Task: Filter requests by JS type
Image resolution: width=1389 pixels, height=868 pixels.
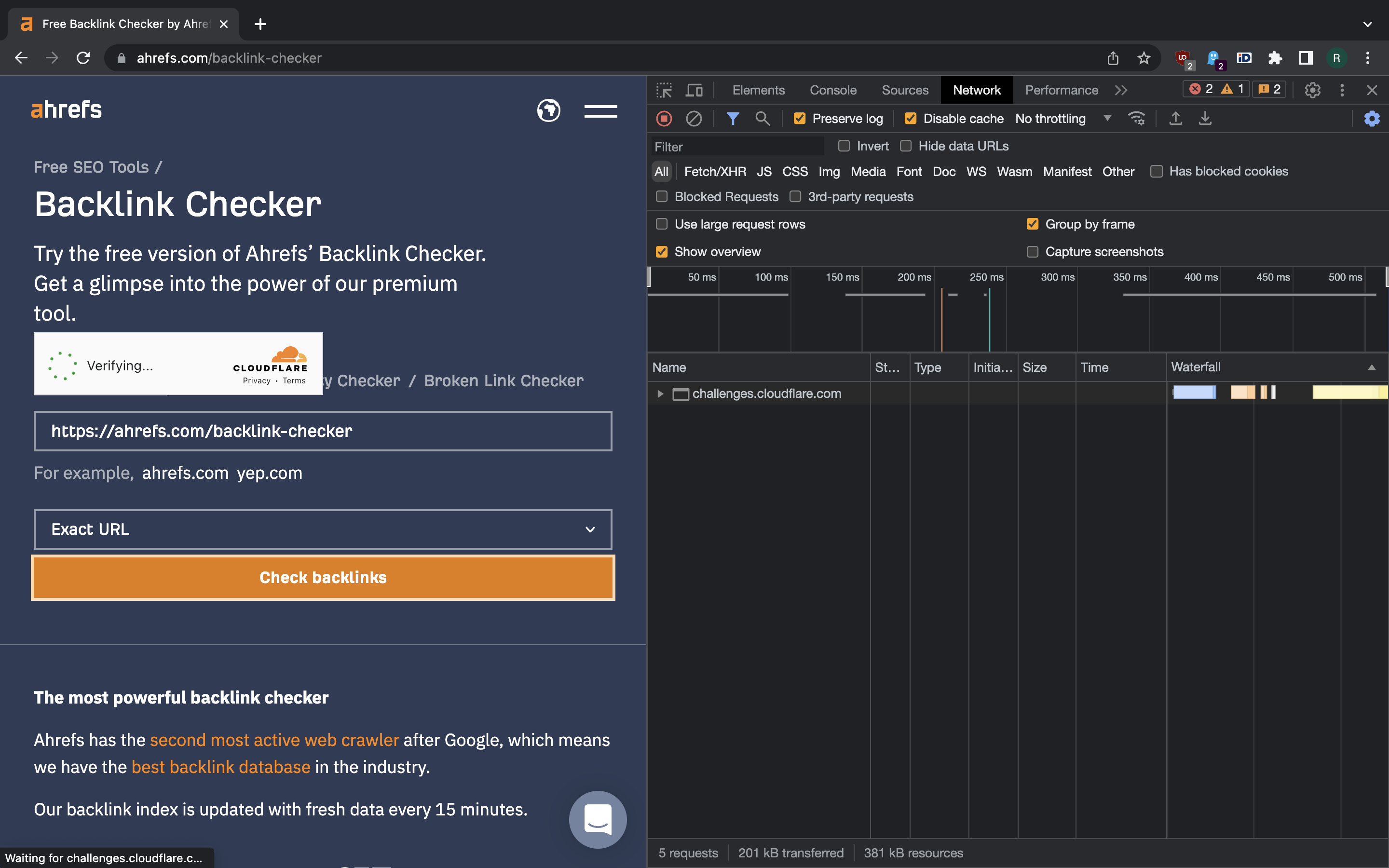Action: [x=764, y=172]
